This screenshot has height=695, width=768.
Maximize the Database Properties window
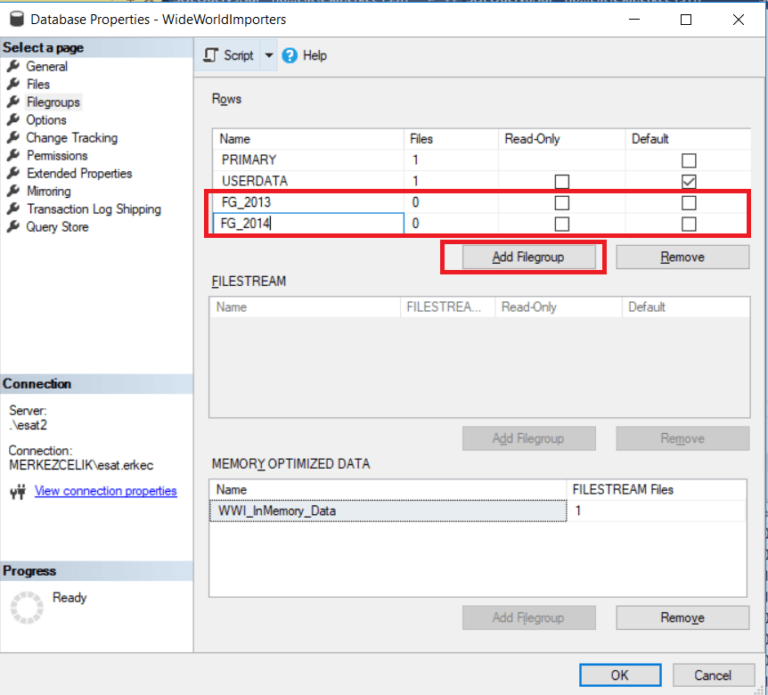click(686, 20)
